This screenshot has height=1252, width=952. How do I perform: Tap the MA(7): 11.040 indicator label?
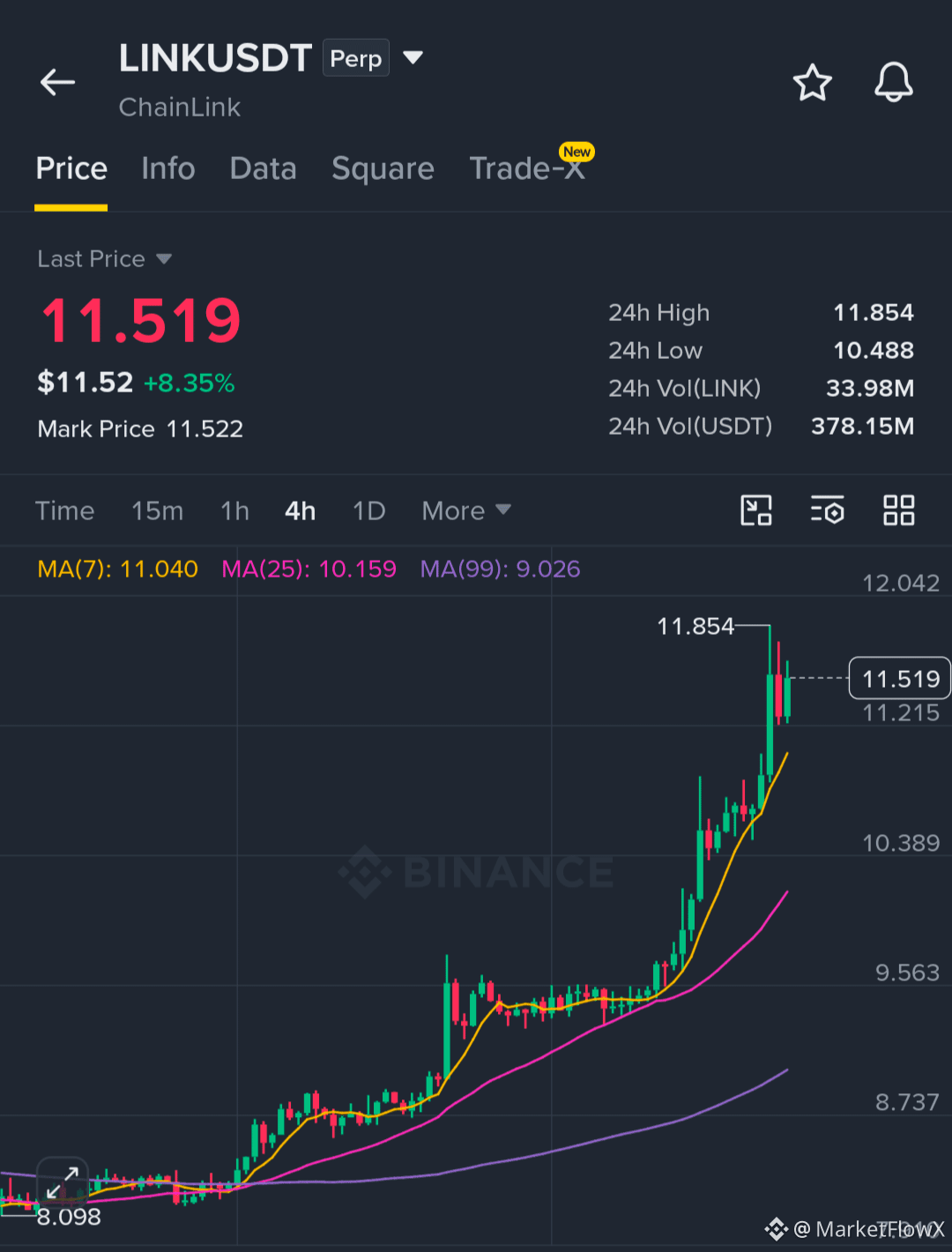click(117, 569)
